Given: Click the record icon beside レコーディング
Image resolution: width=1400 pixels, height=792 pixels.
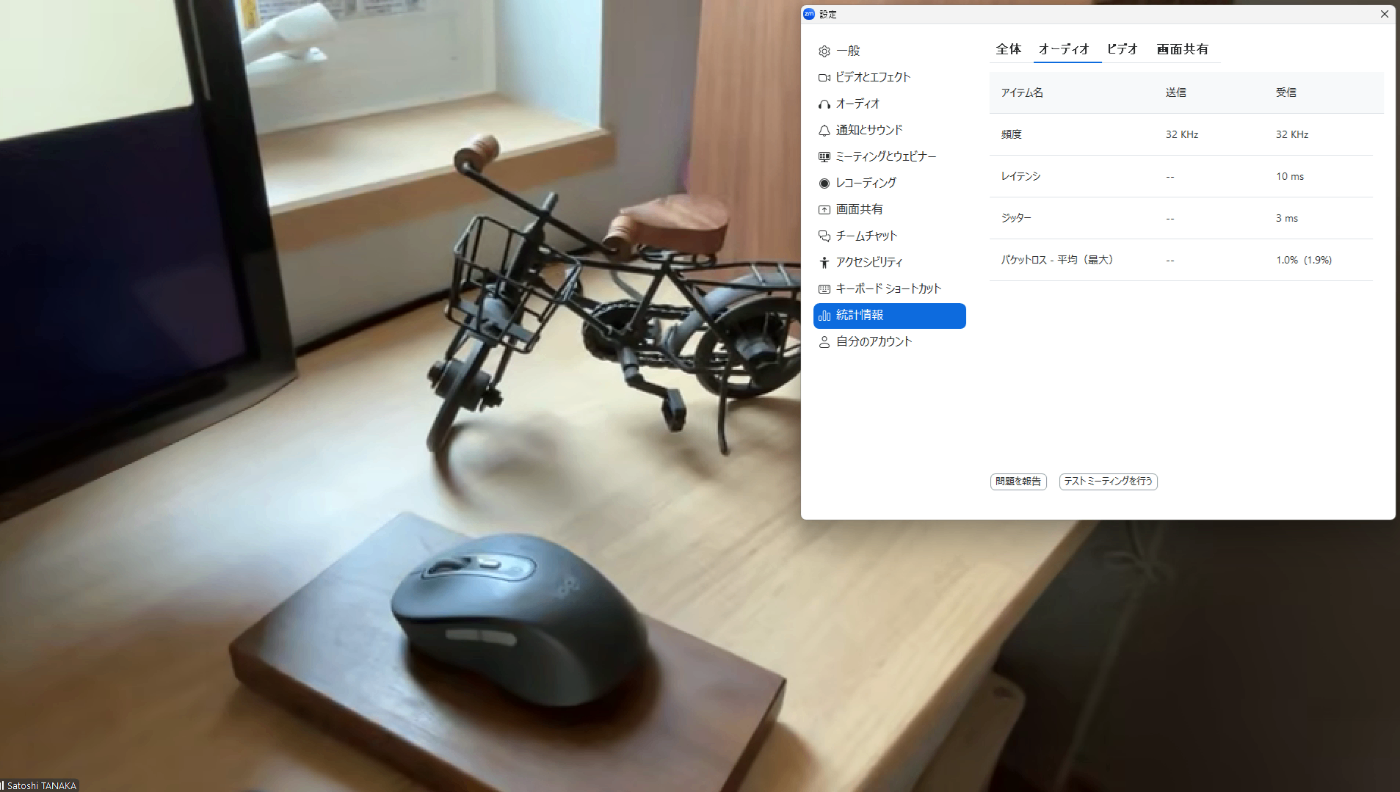Looking at the screenshot, I should 824,183.
